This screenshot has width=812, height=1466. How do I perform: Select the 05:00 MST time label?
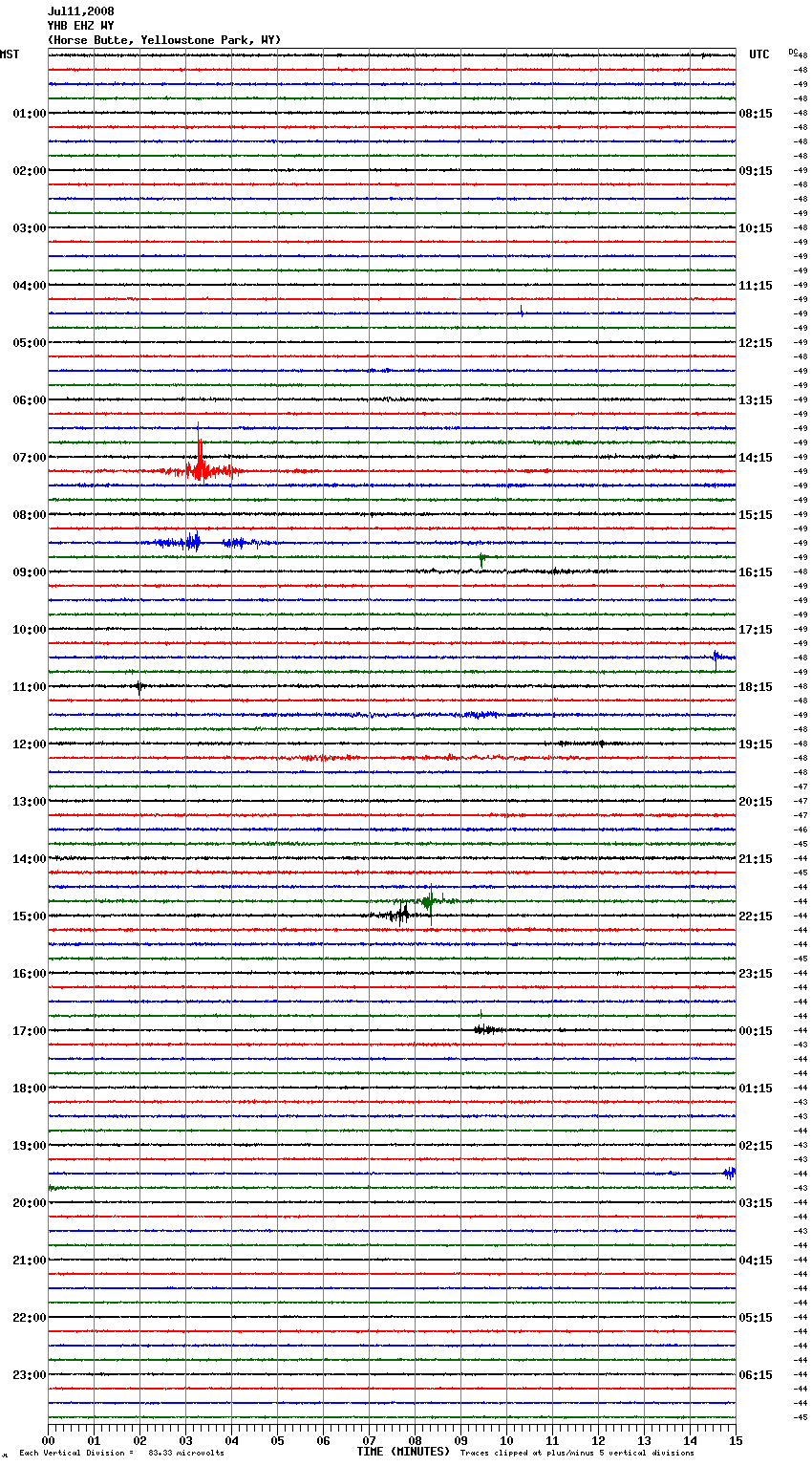tap(30, 343)
